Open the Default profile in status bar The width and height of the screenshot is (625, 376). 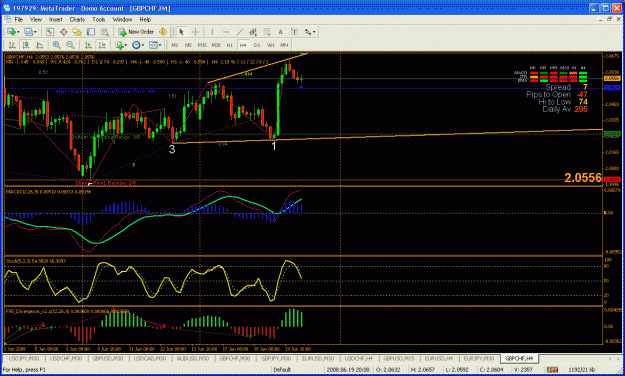coord(282,370)
